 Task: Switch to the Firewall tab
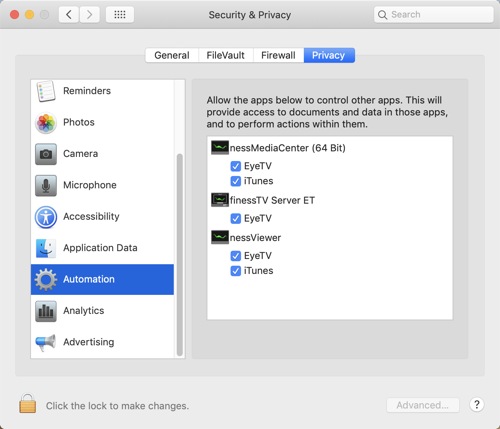coord(278,55)
